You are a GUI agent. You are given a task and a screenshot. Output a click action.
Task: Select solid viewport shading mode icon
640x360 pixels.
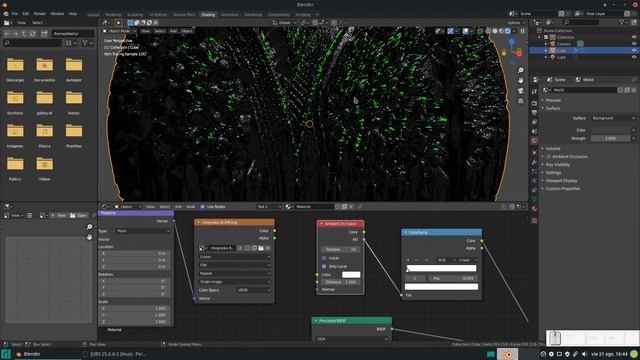(x=495, y=31)
